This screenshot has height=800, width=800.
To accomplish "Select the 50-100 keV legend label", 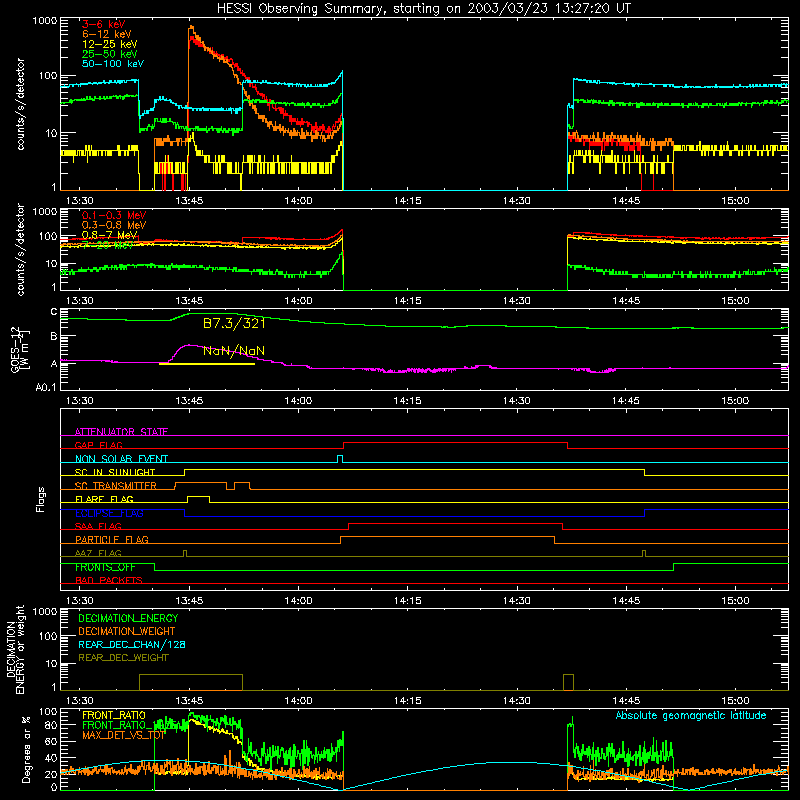I will (113, 64).
